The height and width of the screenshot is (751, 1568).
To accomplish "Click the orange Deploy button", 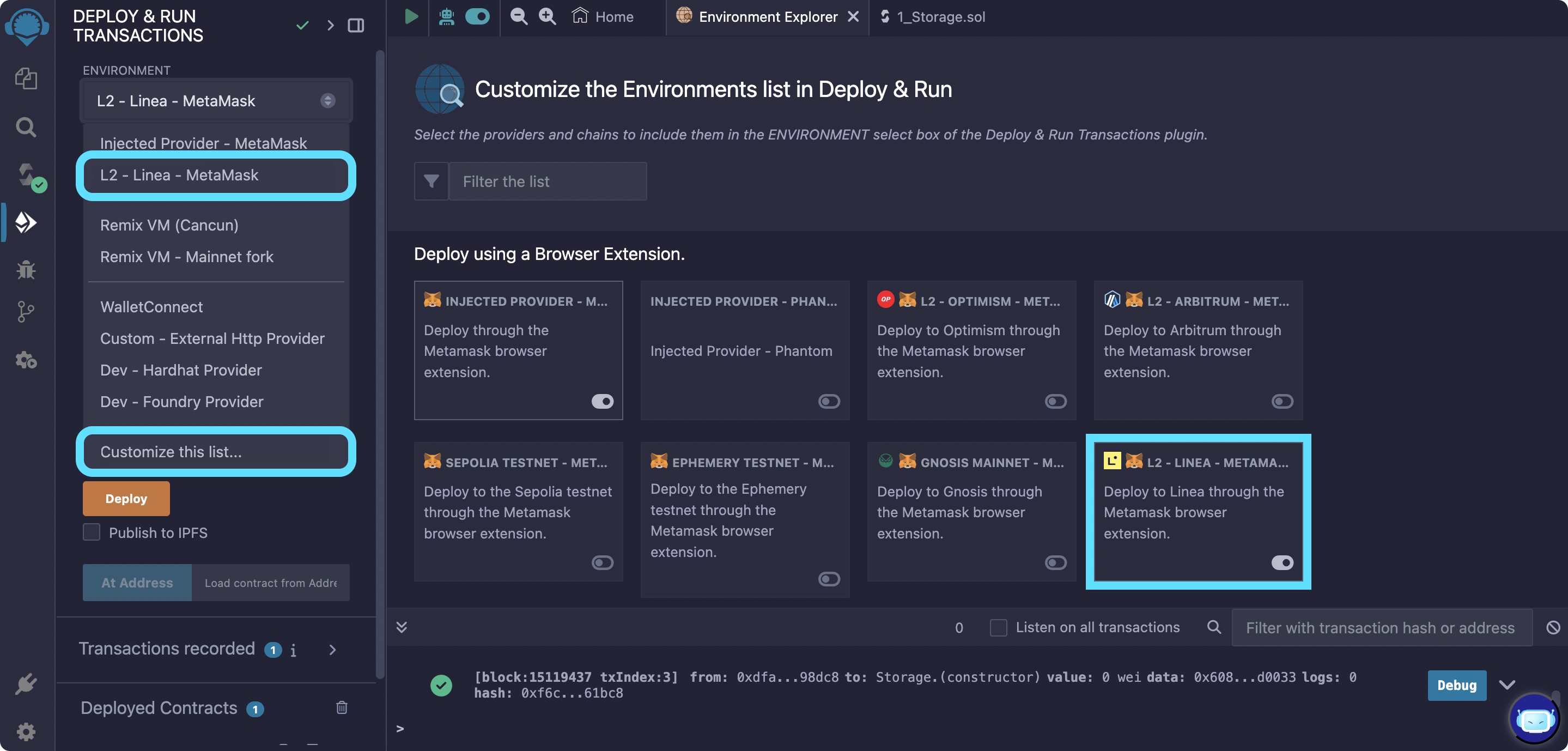I will tap(126, 498).
